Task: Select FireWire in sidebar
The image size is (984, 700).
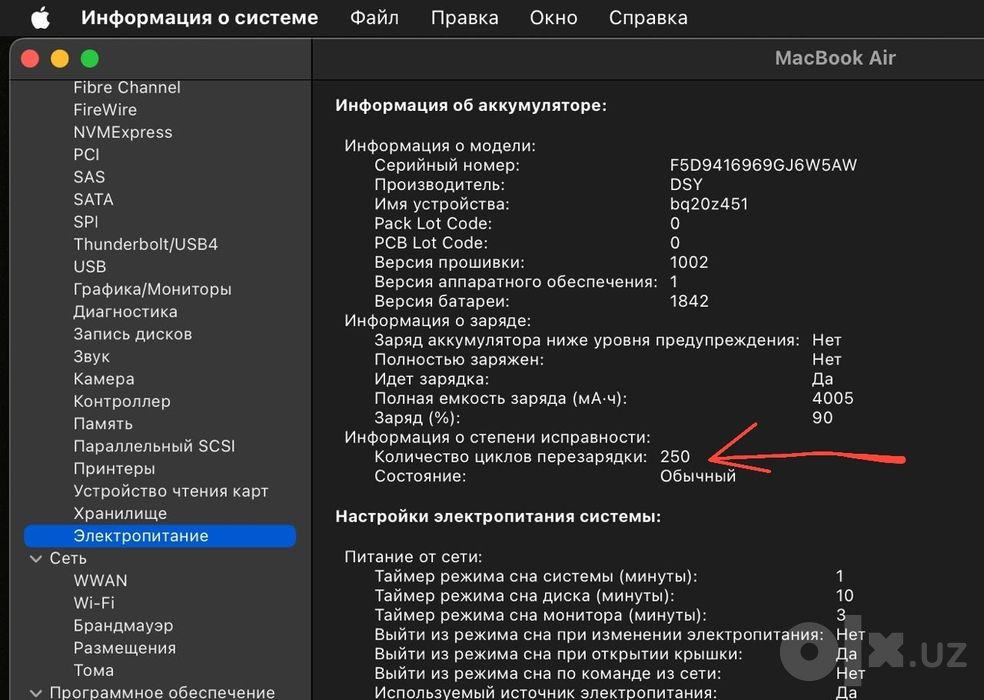Action: (x=105, y=110)
